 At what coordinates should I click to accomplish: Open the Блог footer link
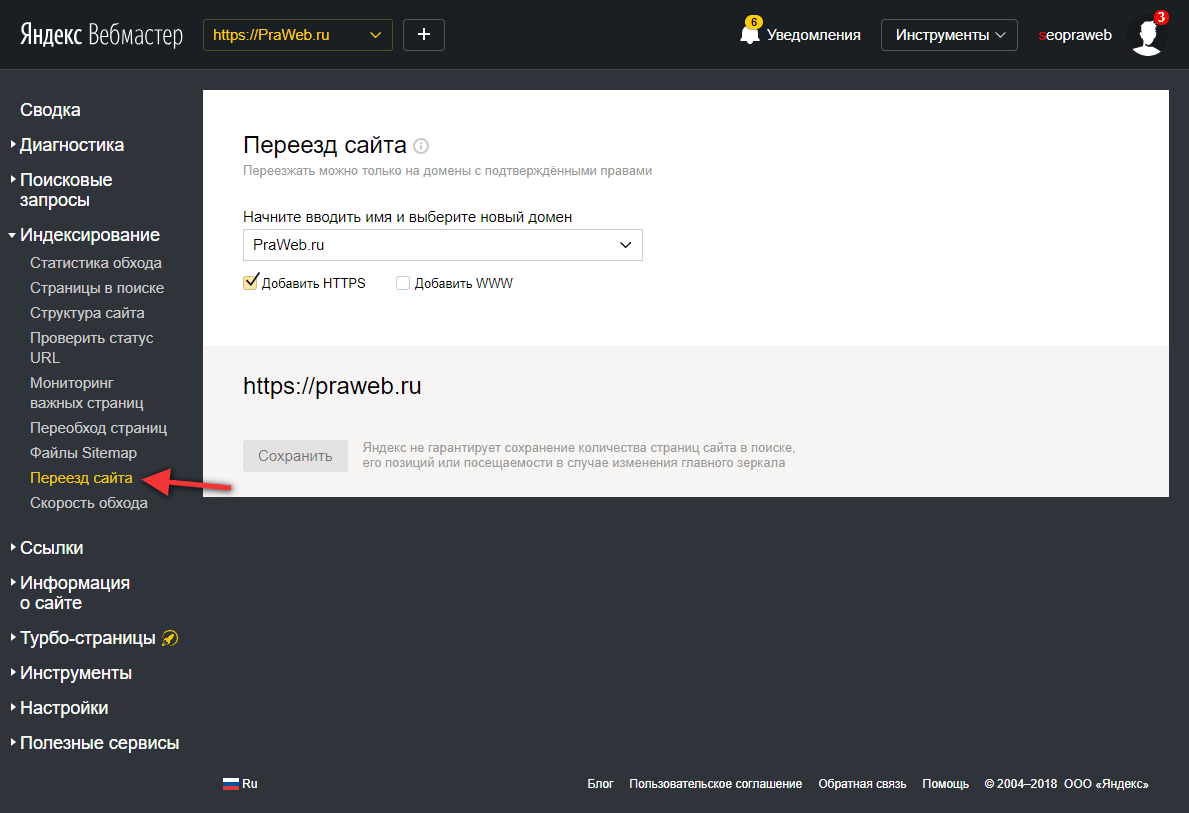pos(600,783)
